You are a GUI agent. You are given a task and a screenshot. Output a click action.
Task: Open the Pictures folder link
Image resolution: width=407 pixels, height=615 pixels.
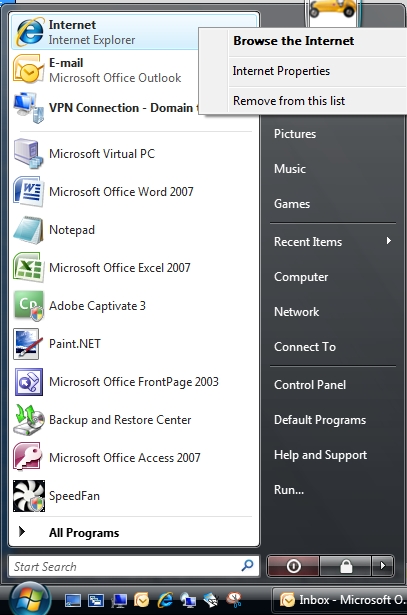click(x=295, y=134)
